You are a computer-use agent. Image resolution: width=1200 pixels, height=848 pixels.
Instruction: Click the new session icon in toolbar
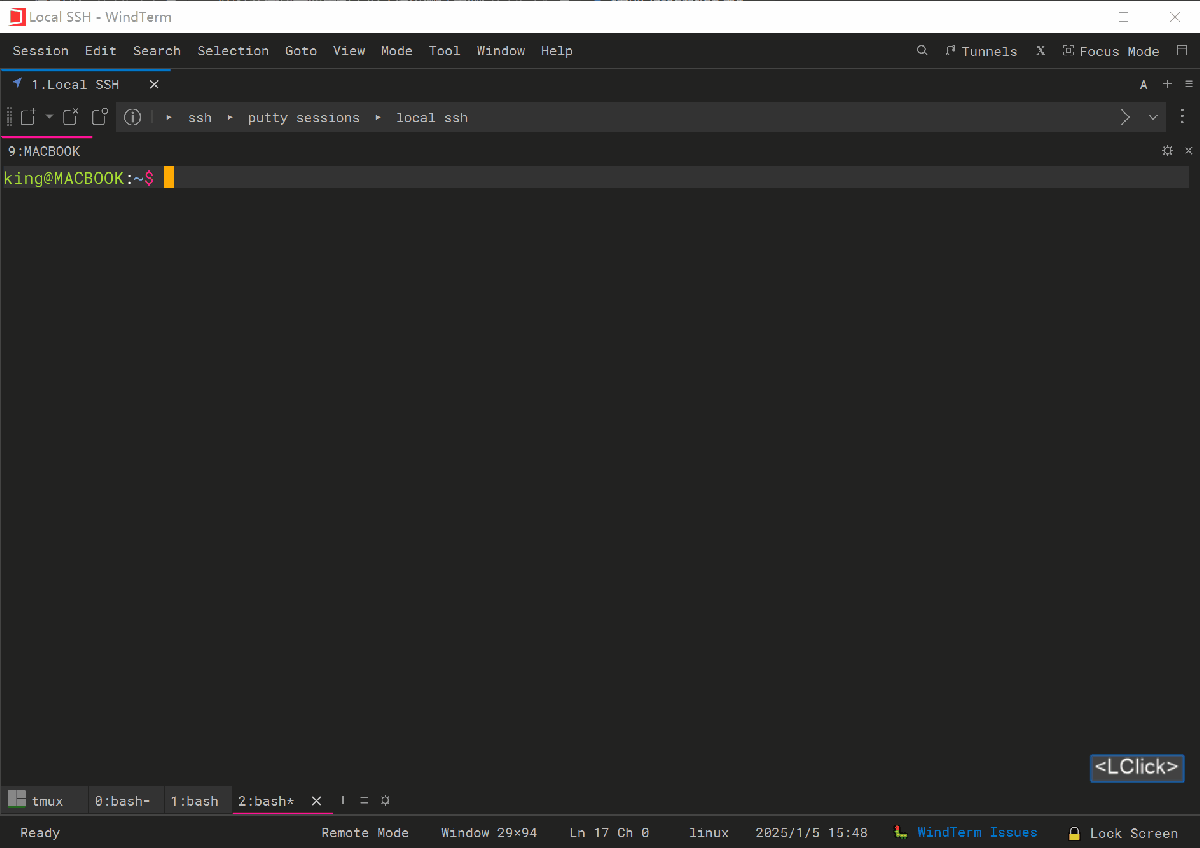point(28,117)
